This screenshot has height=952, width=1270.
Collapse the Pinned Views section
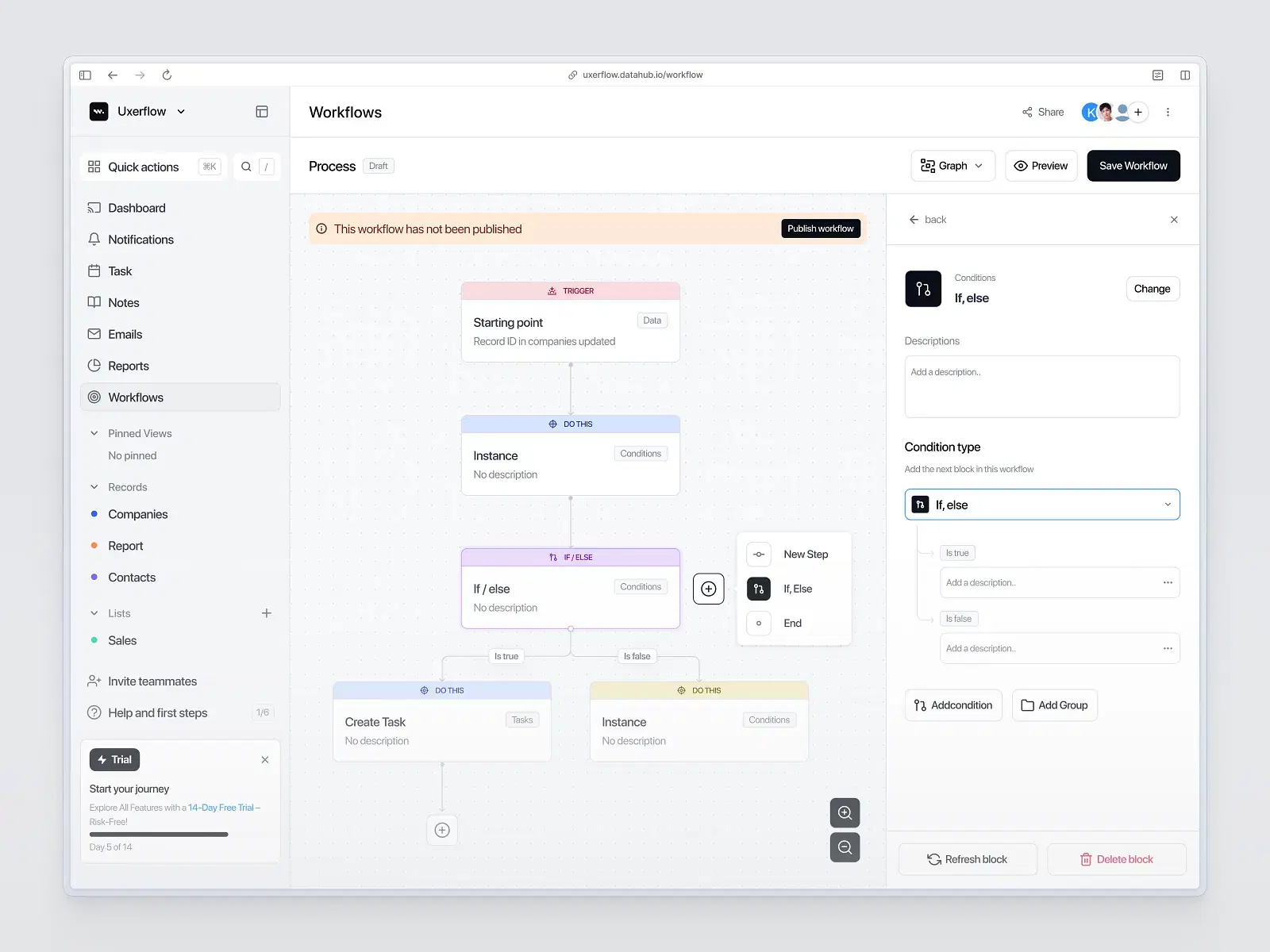[x=94, y=433]
